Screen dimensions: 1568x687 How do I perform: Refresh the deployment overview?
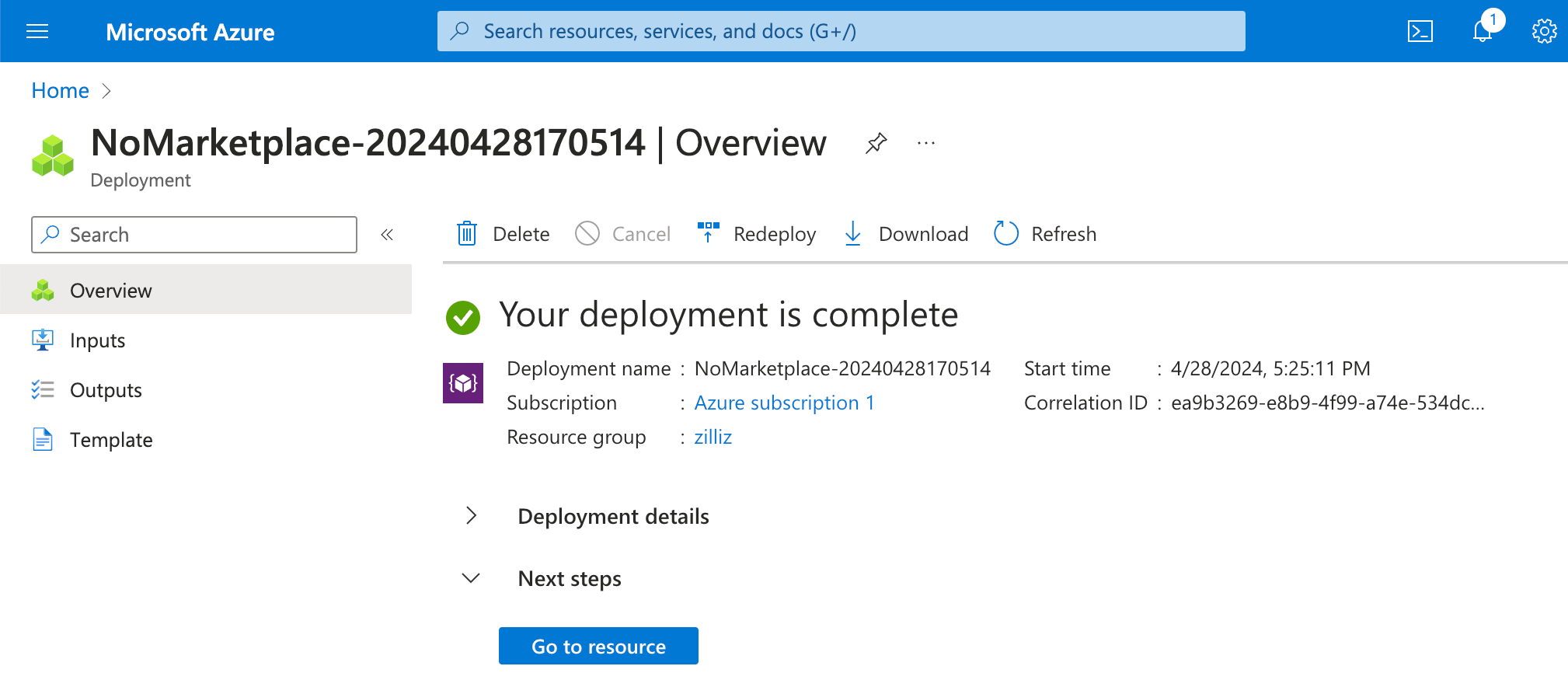[1045, 234]
